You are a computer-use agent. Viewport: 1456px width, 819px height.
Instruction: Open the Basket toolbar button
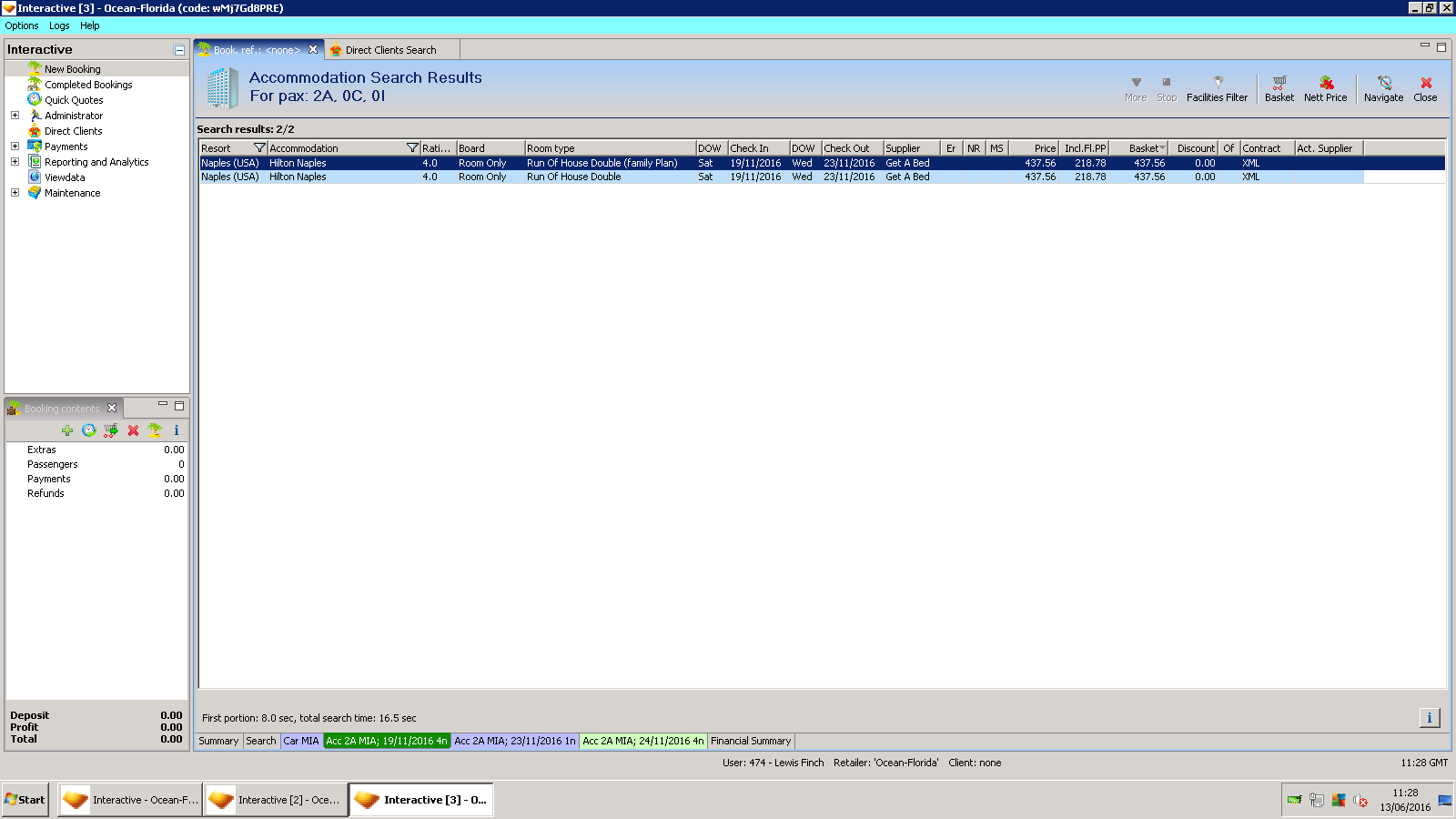[x=1279, y=88]
